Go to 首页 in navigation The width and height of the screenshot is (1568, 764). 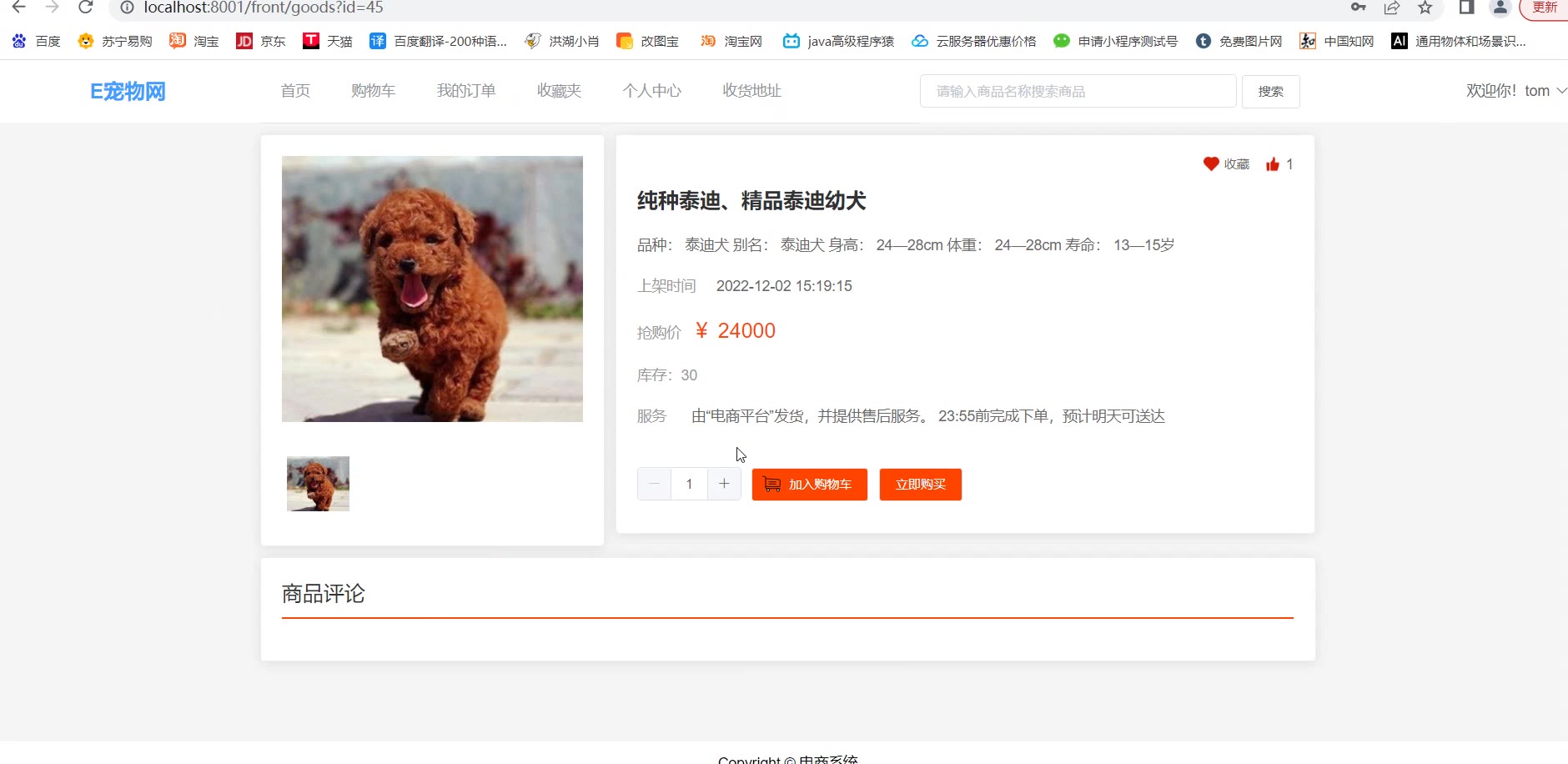(x=295, y=91)
